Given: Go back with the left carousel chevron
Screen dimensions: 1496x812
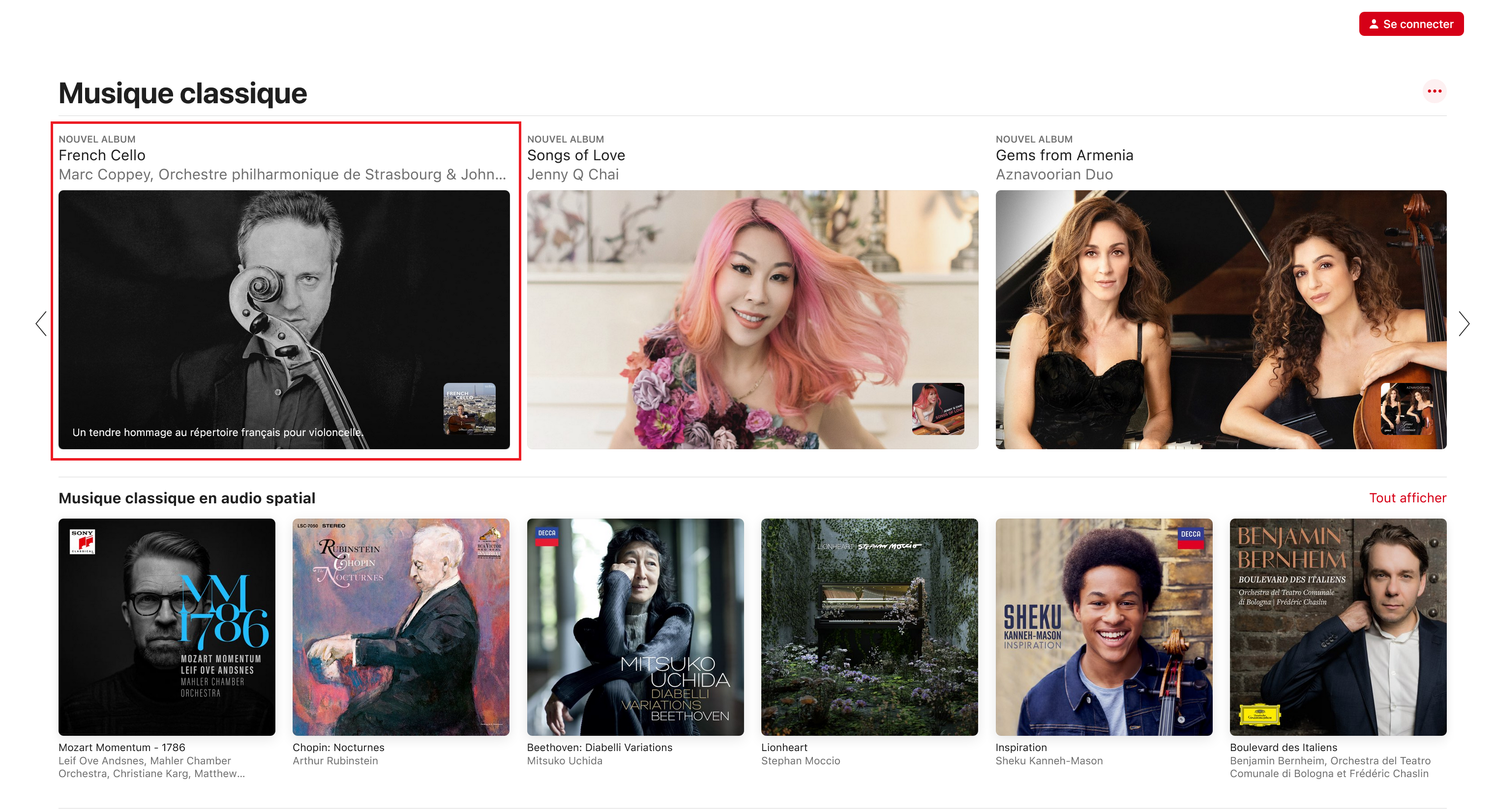Looking at the screenshot, I should (x=41, y=323).
